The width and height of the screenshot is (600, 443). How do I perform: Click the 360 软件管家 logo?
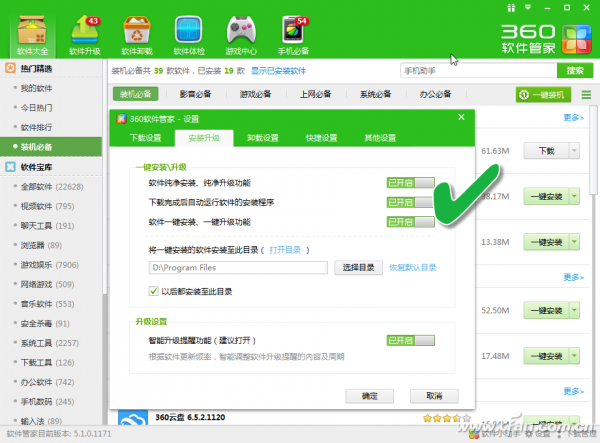point(546,39)
